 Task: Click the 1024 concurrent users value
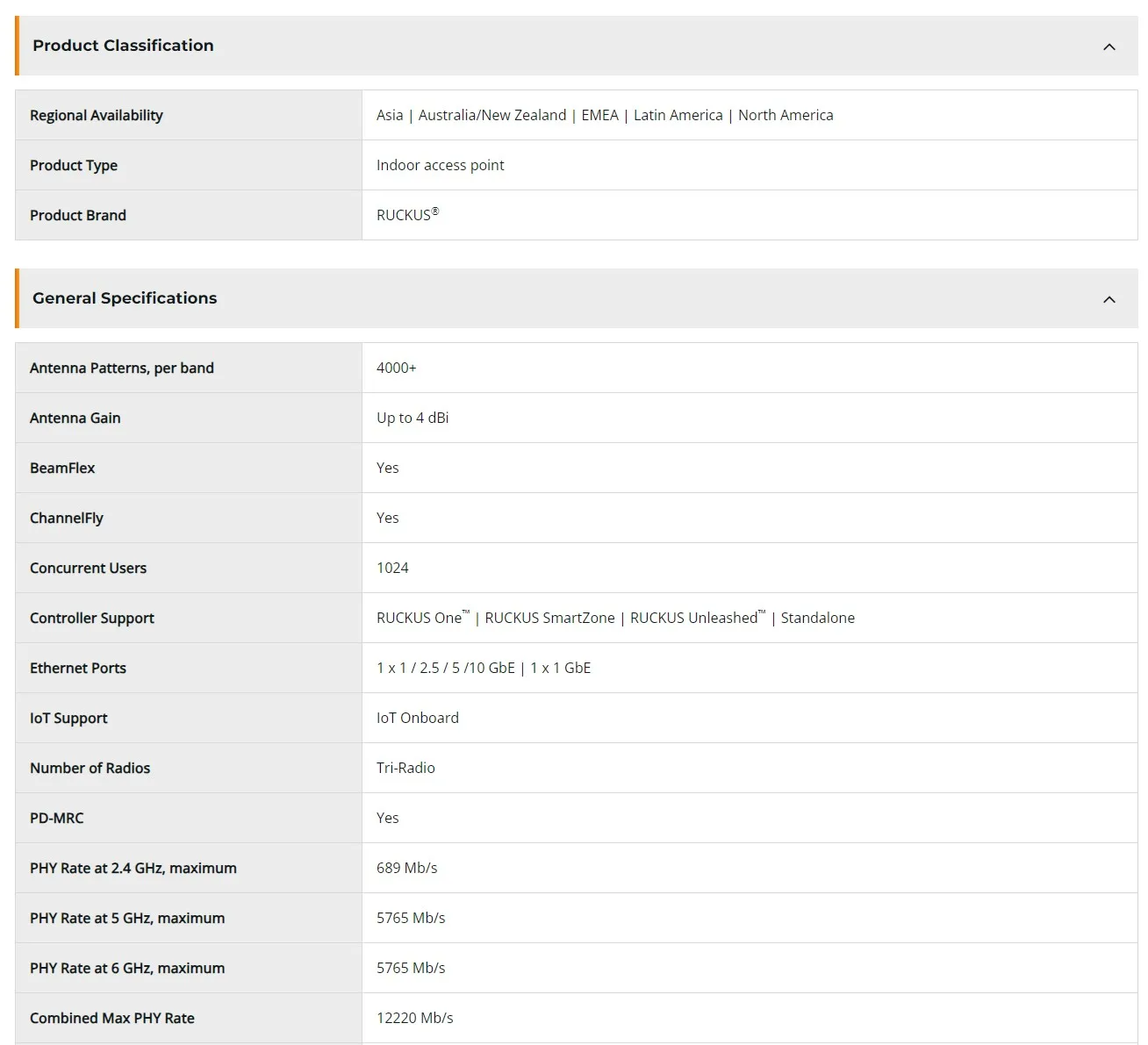coord(392,568)
